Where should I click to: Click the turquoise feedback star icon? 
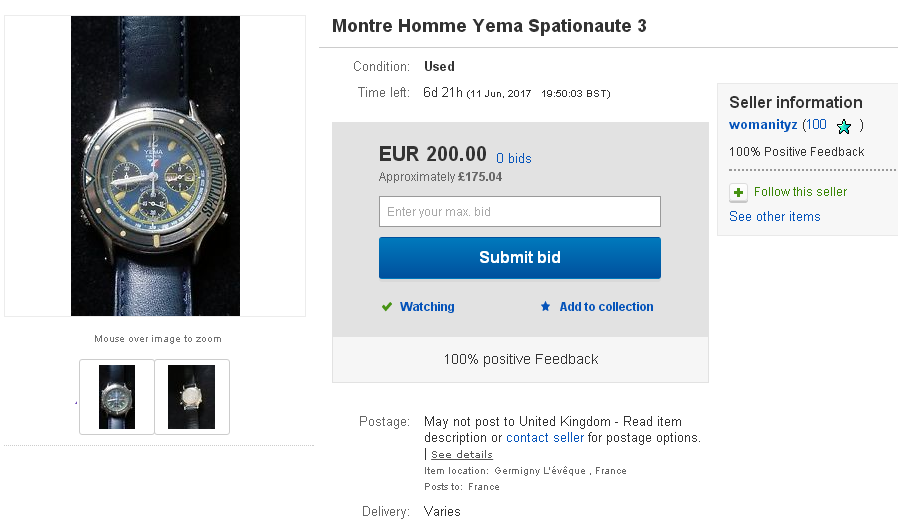point(844,127)
